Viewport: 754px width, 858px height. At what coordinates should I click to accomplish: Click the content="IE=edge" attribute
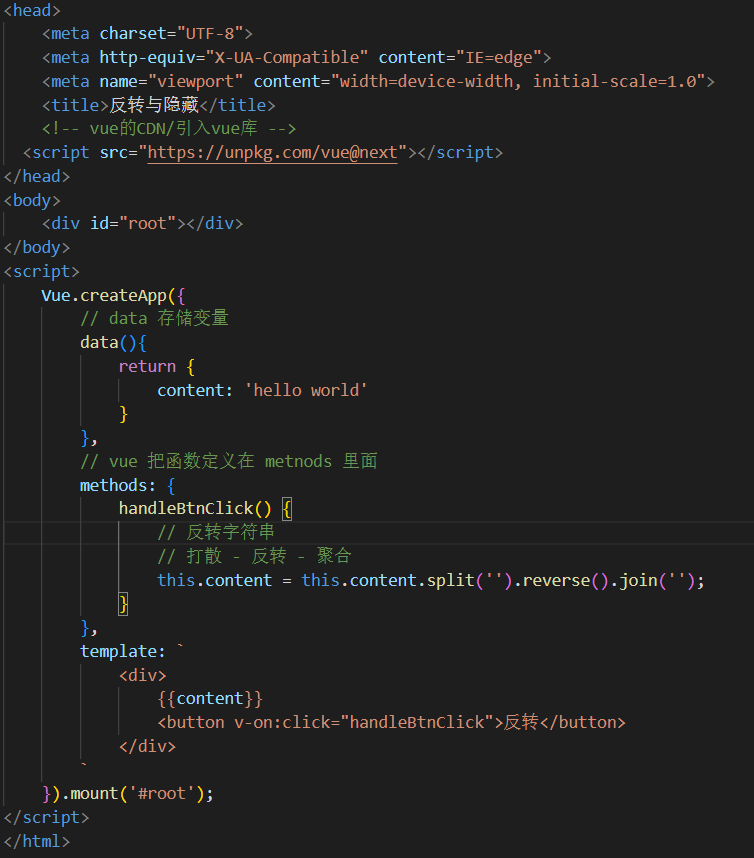pos(460,58)
